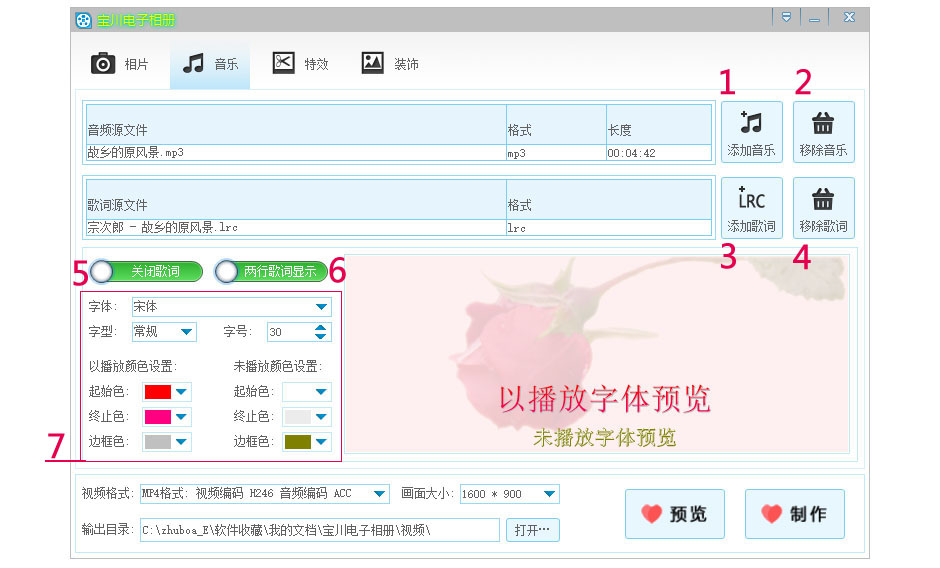Viewport: 940px width, 568px height.
Task: Click the 移除音乐 trash button
Action: click(x=823, y=132)
